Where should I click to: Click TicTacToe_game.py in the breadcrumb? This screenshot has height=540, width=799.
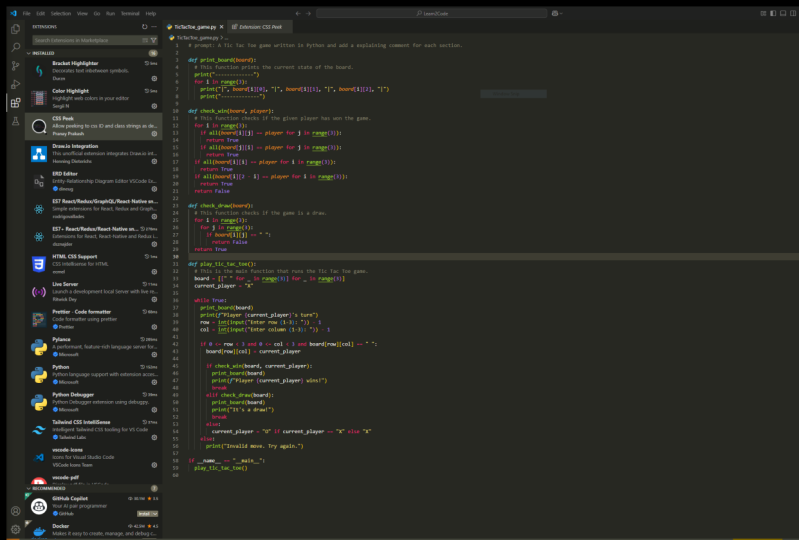pyautogui.click(x=197, y=38)
